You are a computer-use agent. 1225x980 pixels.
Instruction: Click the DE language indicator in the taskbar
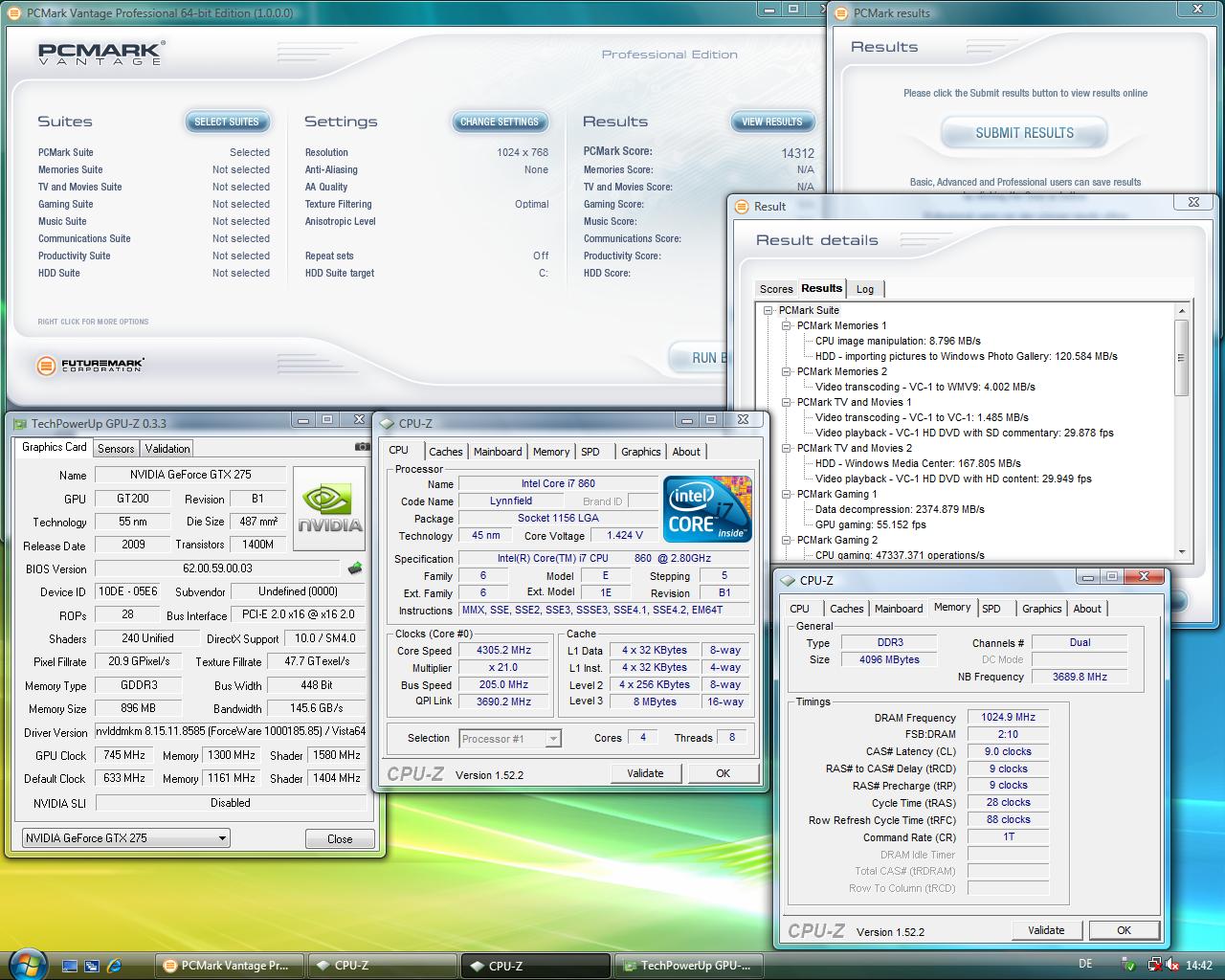pos(1084,965)
